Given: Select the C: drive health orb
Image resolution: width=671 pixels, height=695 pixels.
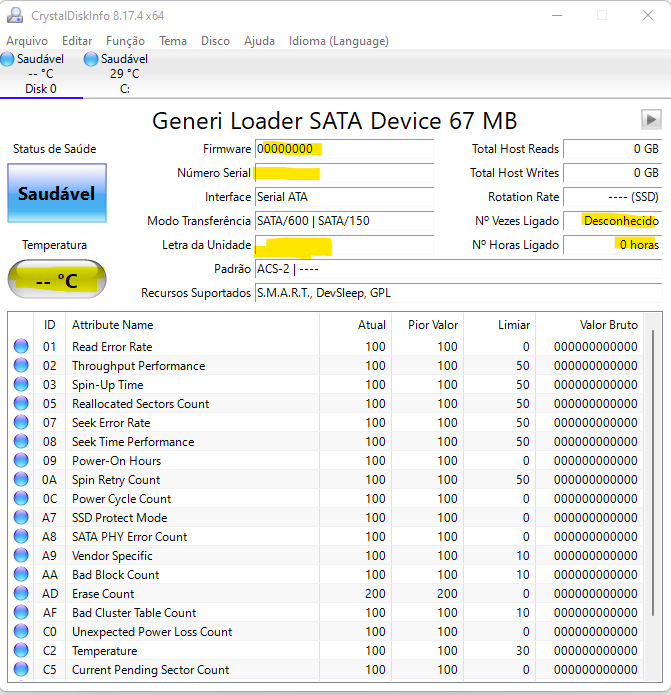Looking at the screenshot, I should click(x=91, y=59).
